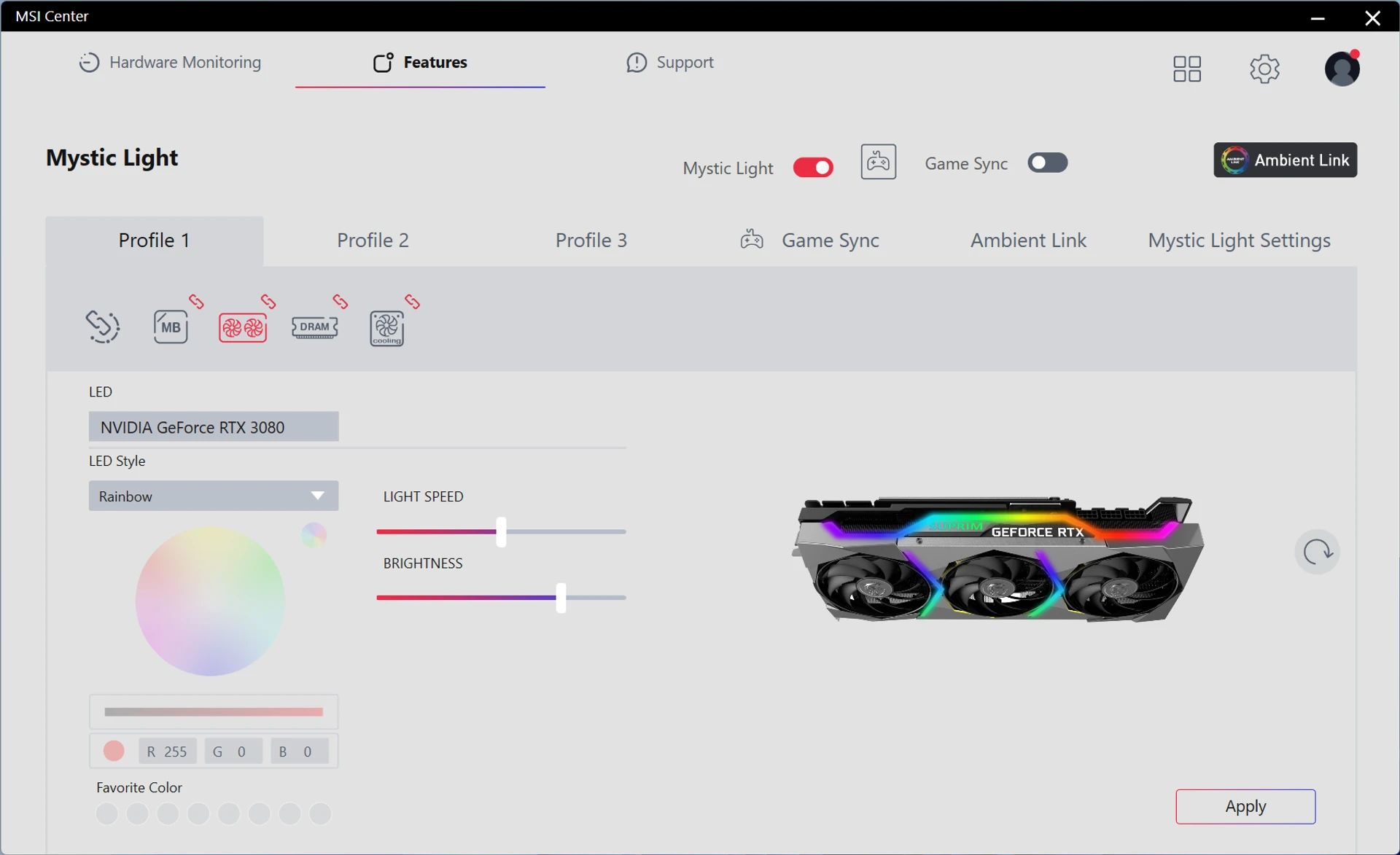Open the Game Sync tab
The height and width of the screenshot is (855, 1400).
coord(810,241)
